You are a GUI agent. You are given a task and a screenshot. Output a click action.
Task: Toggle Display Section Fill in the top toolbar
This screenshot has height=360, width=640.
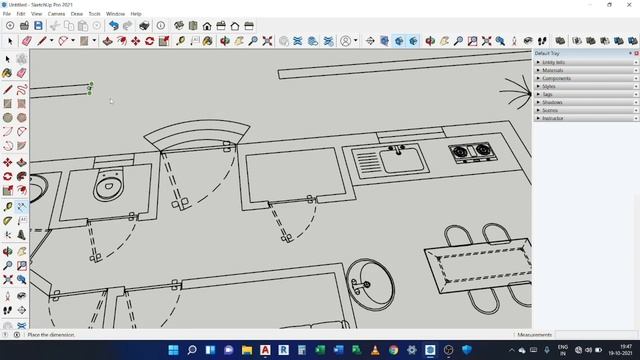[413, 41]
